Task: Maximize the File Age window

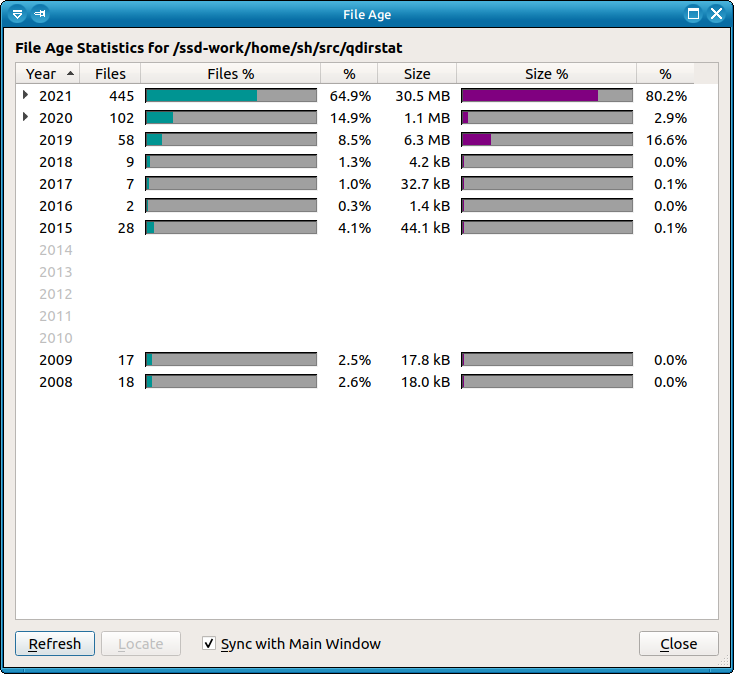Action: tap(693, 14)
